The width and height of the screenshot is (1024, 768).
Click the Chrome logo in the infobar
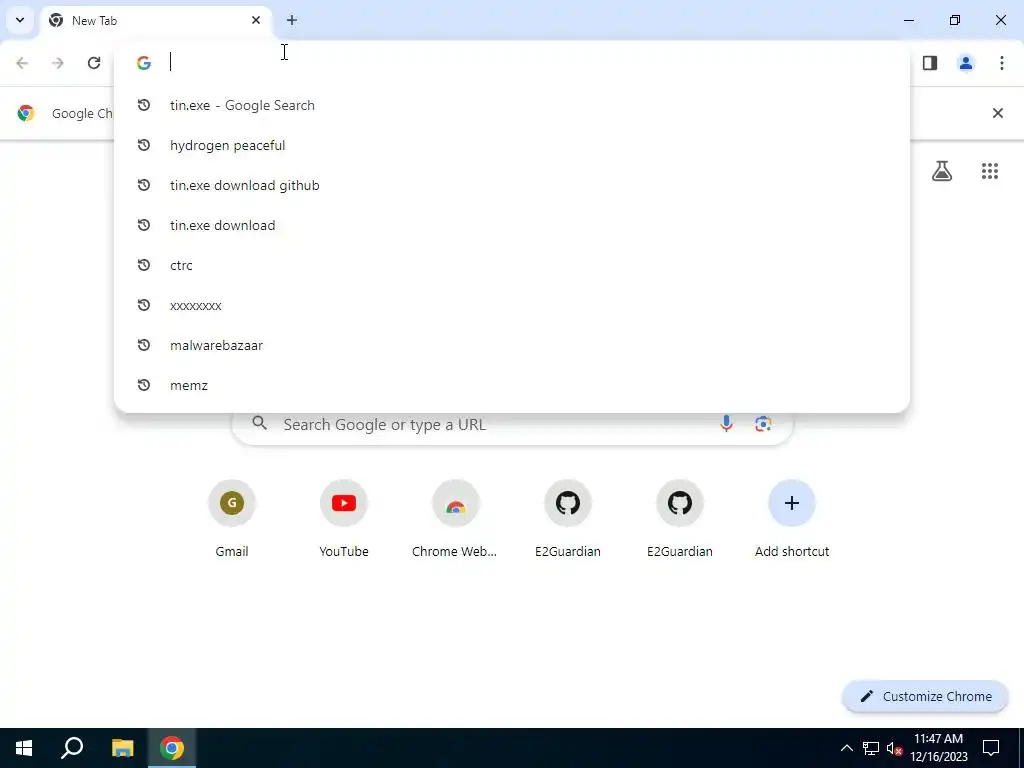click(26, 113)
